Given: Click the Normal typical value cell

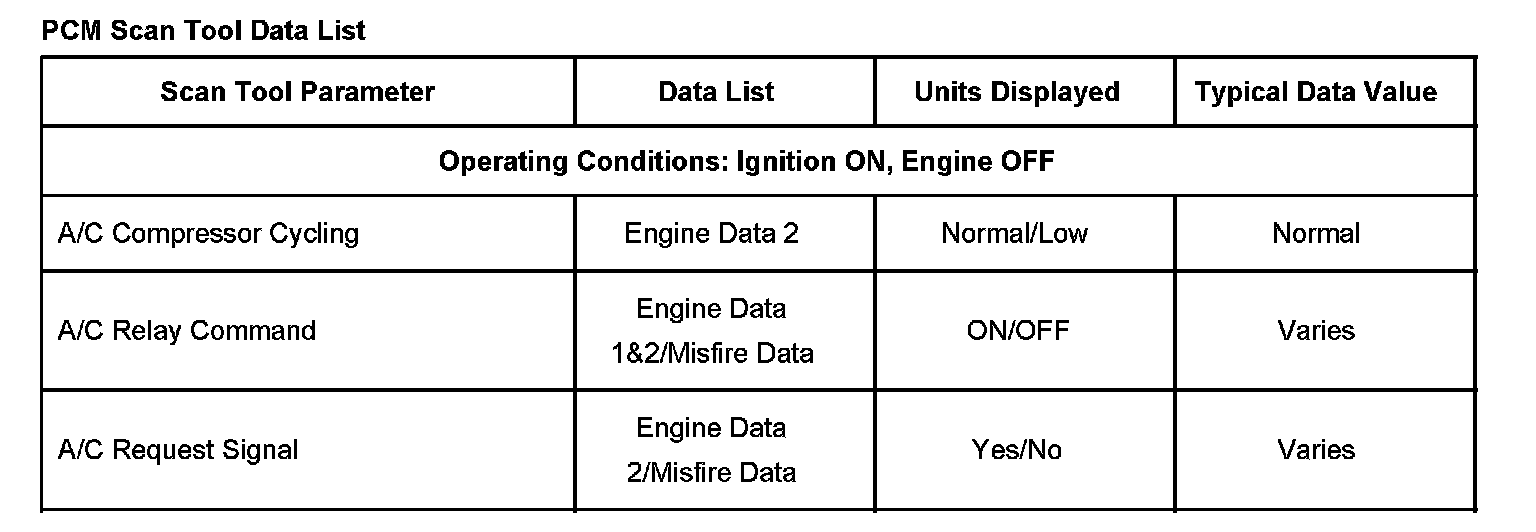Looking at the screenshot, I should click(1316, 234).
